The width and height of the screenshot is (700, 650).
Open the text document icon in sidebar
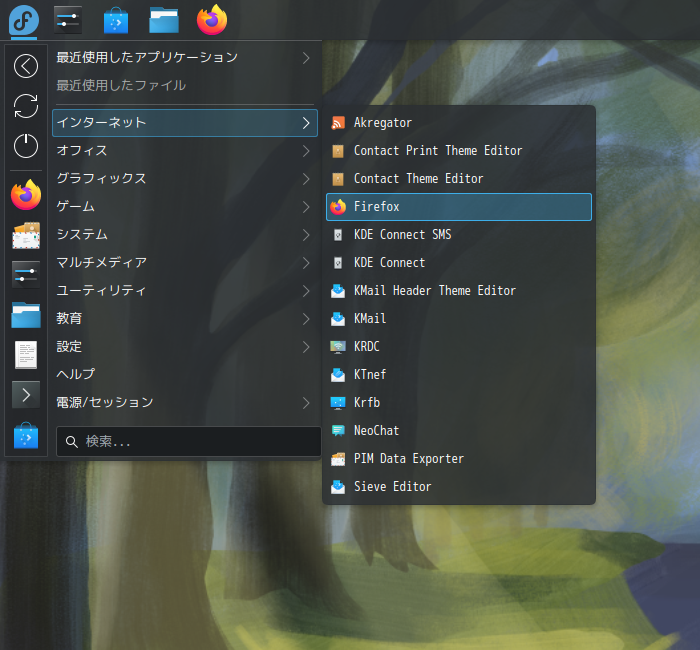pos(26,355)
